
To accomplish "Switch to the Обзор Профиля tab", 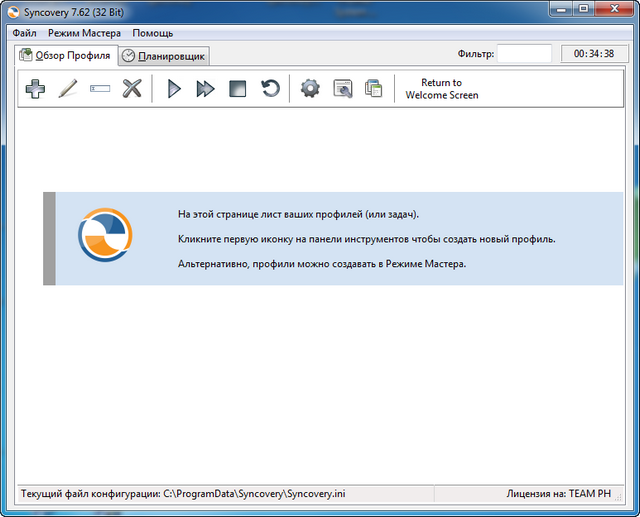I will click(67, 55).
